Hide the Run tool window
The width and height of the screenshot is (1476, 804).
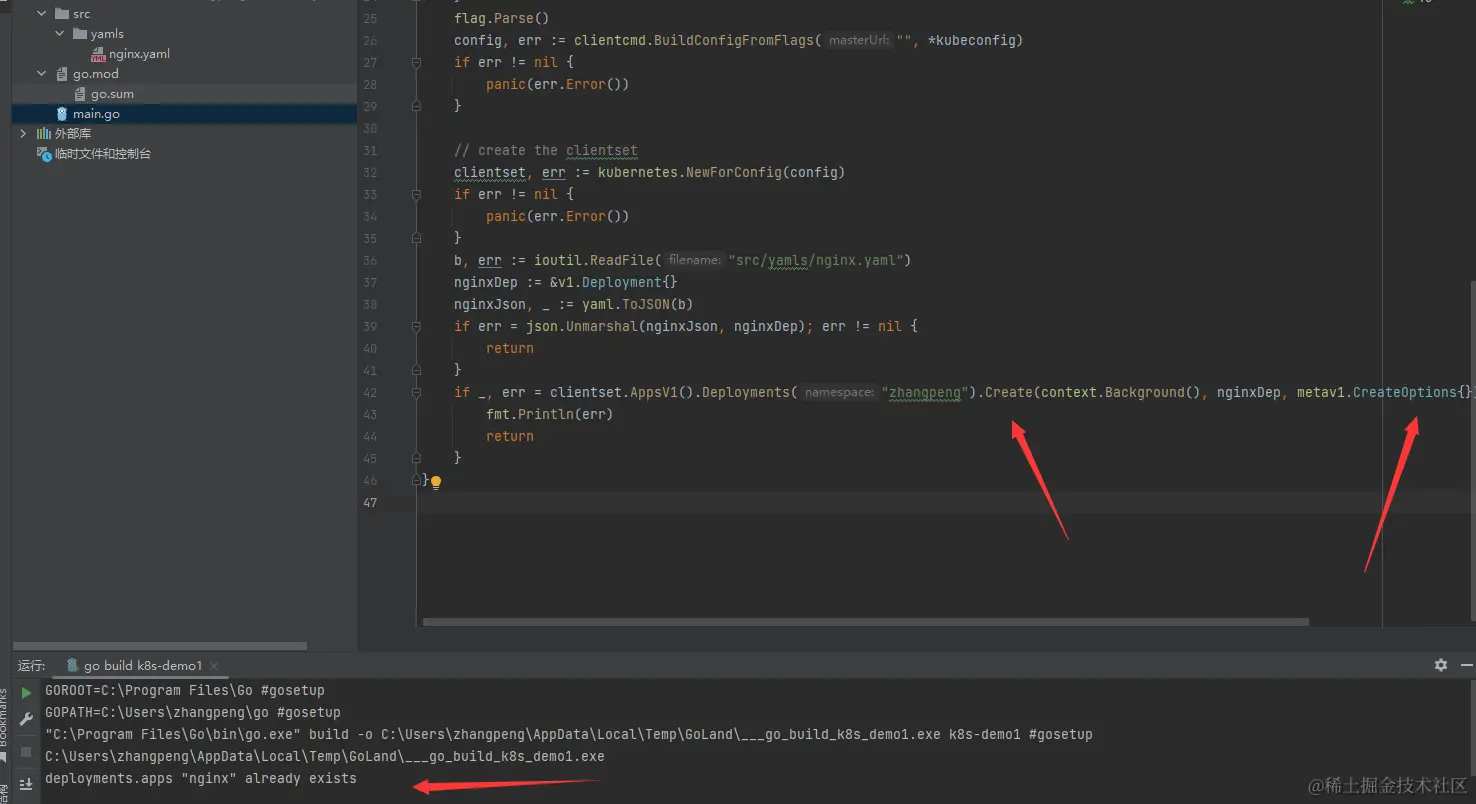(1466, 665)
